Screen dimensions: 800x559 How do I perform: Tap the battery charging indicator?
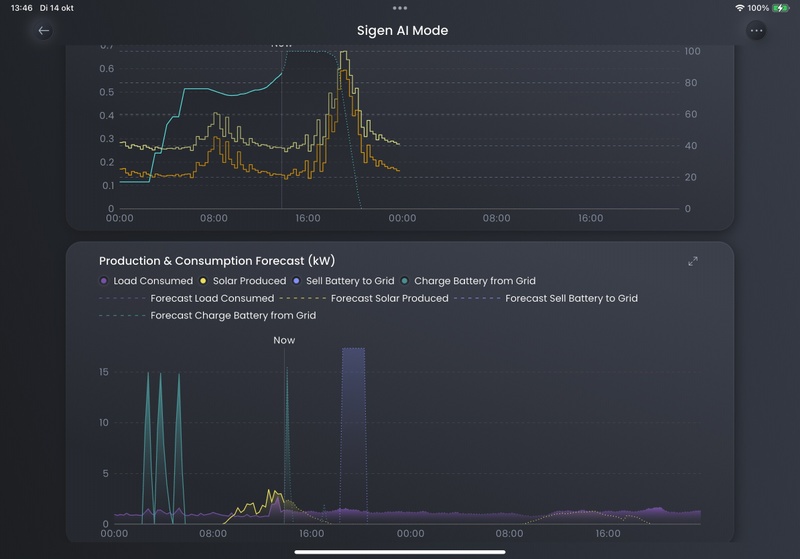[x=781, y=8]
